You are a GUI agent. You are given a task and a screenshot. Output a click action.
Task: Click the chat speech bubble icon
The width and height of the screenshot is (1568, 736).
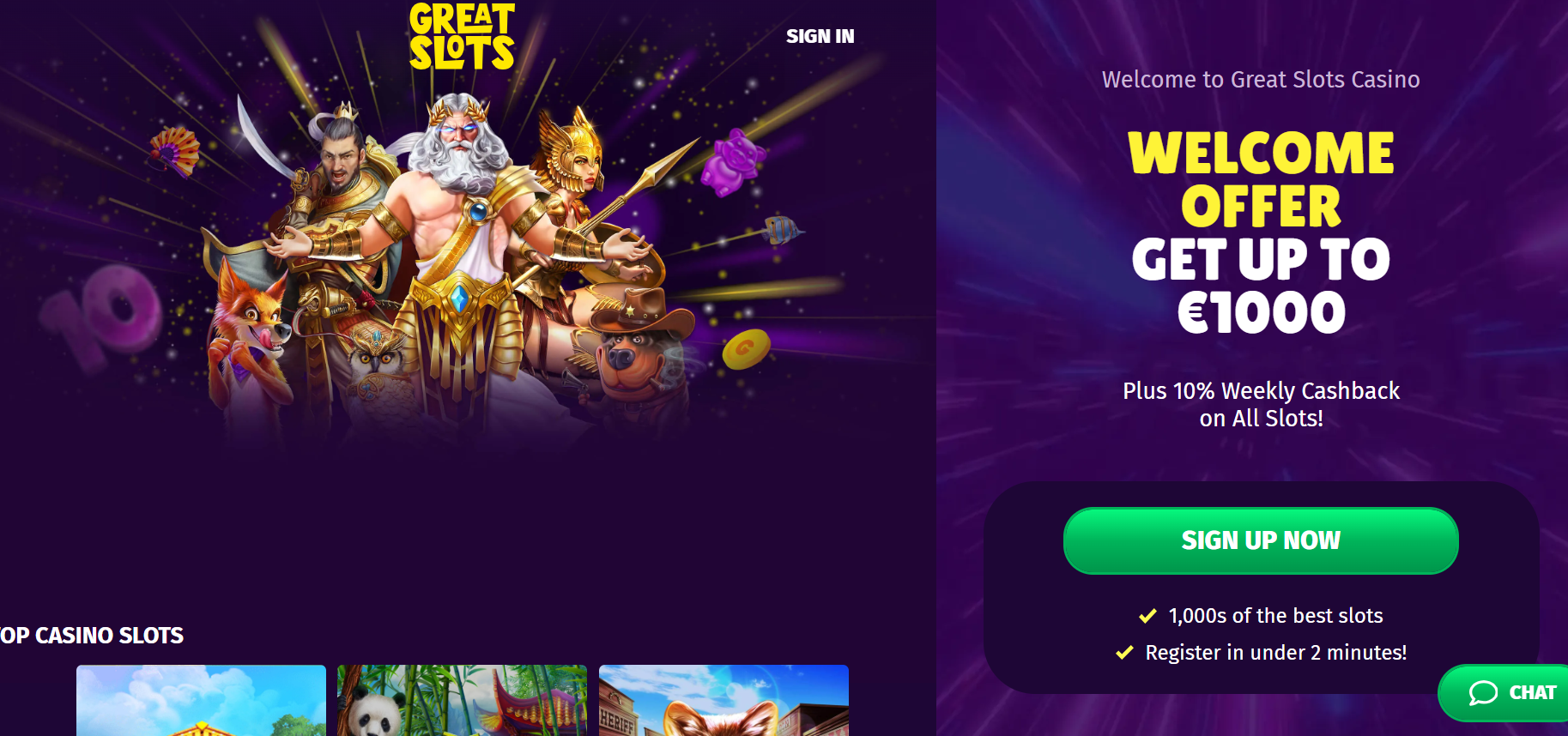pyautogui.click(x=1483, y=693)
